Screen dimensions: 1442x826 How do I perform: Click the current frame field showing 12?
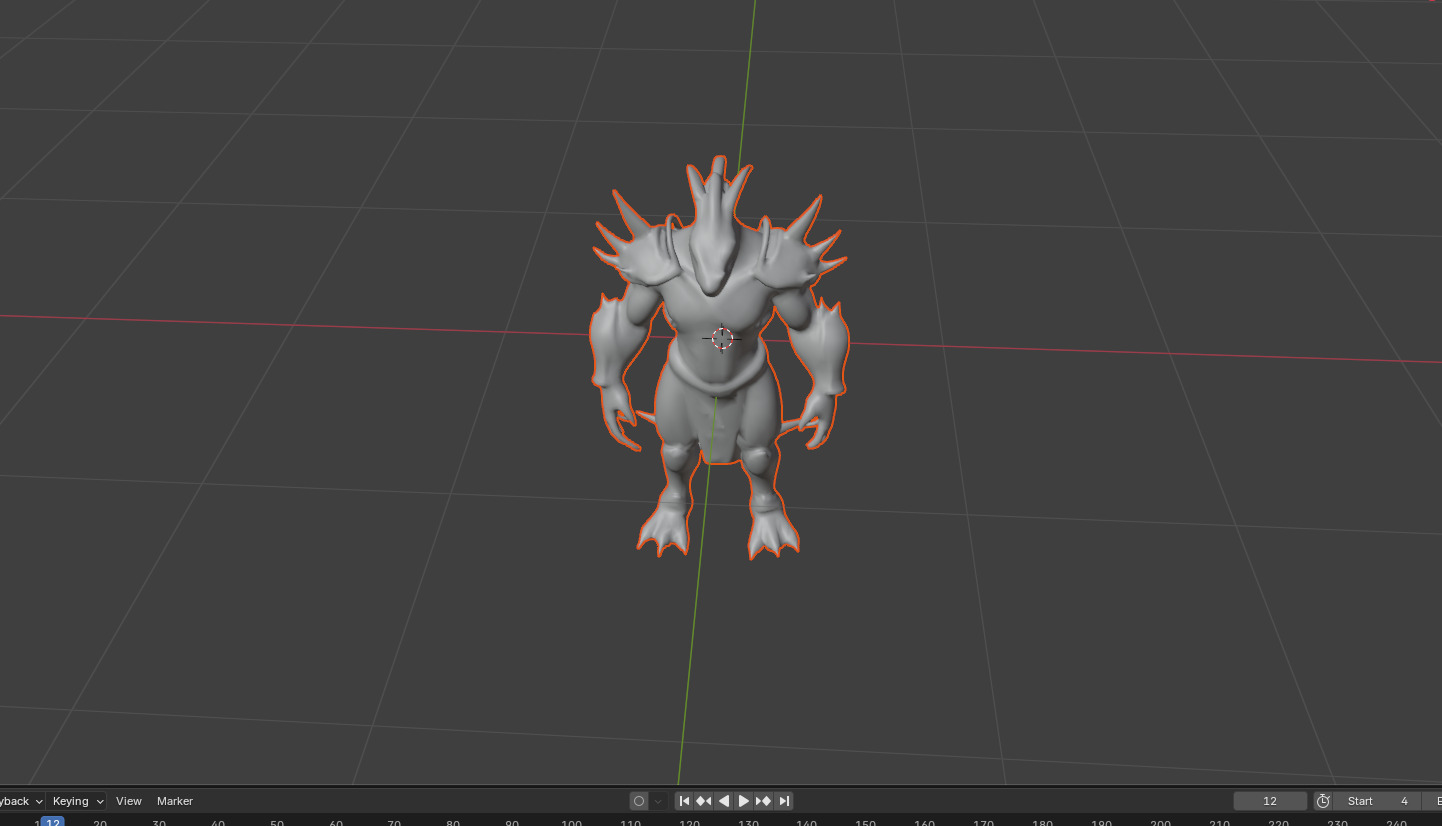(1270, 801)
